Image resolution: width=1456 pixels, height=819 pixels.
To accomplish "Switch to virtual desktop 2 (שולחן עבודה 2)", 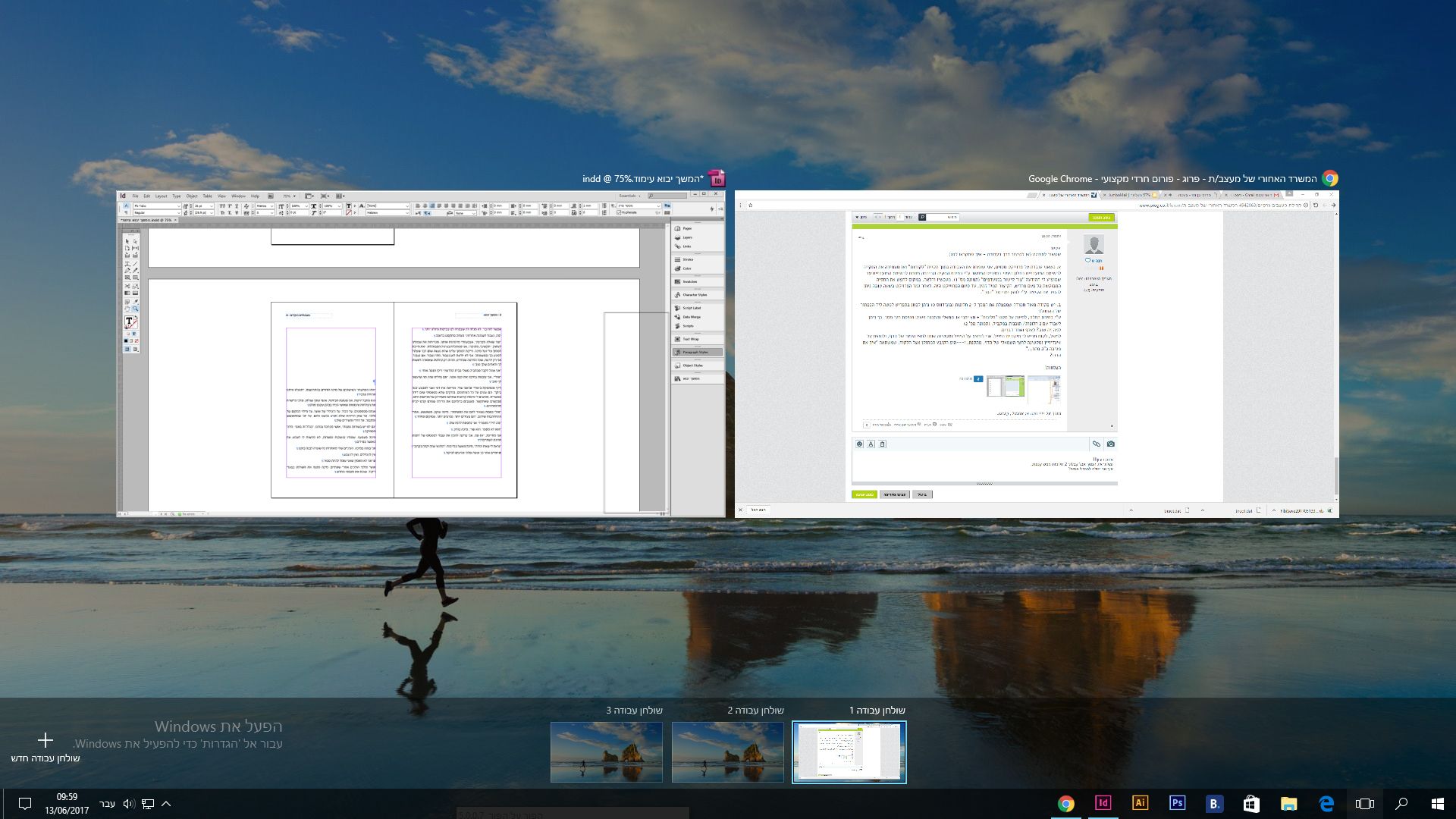I will 727,752.
